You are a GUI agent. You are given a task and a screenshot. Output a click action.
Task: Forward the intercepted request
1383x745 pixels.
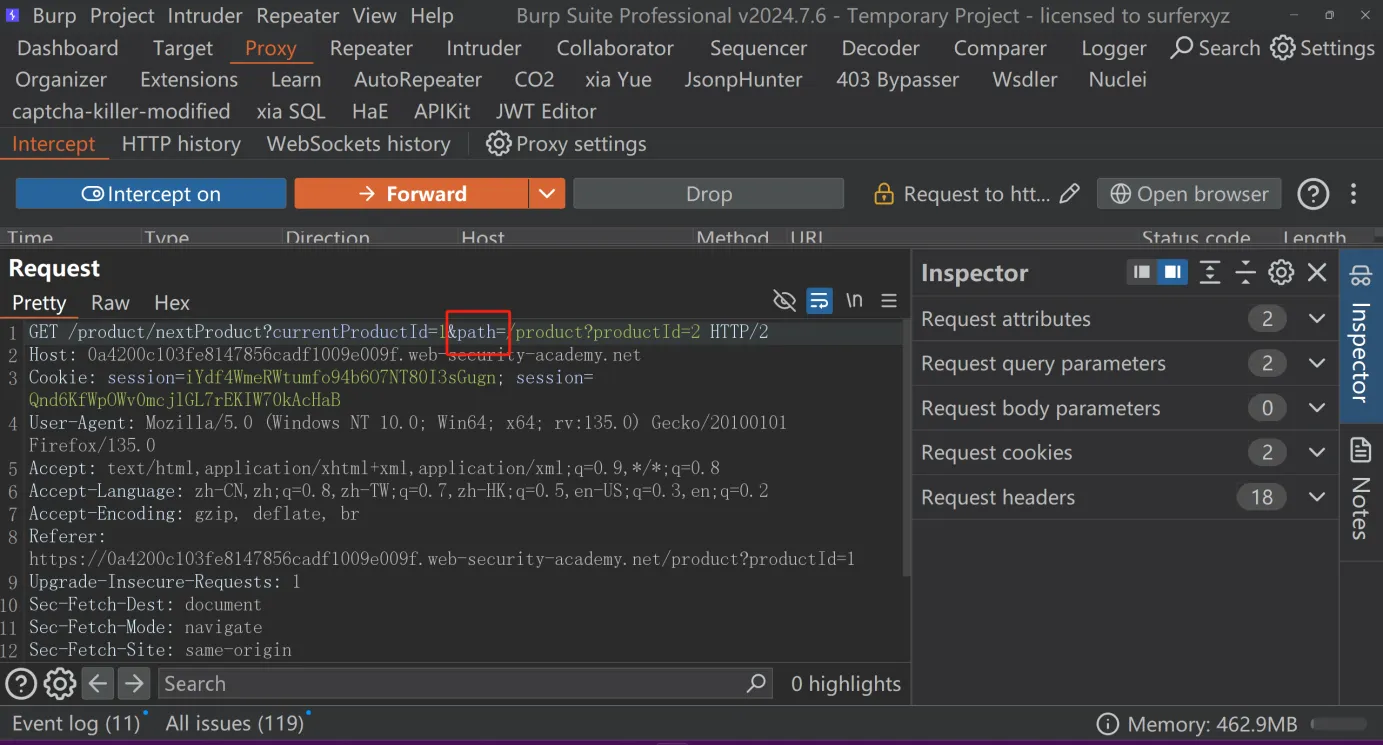pyautogui.click(x=411, y=194)
